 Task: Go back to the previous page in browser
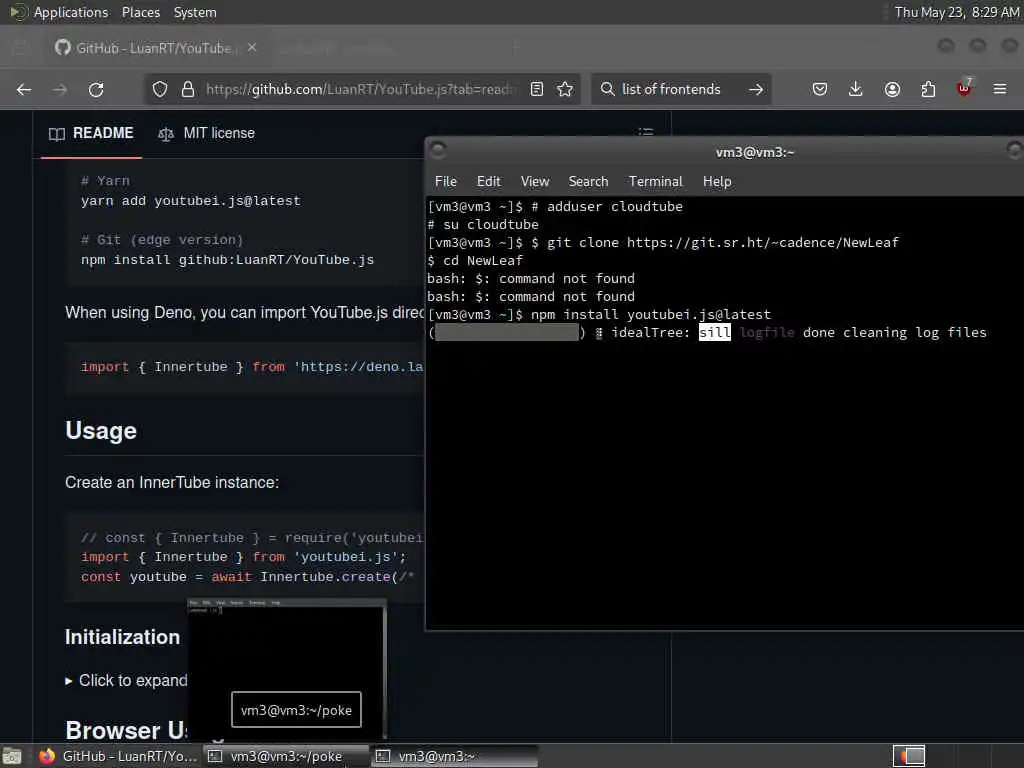click(24, 89)
